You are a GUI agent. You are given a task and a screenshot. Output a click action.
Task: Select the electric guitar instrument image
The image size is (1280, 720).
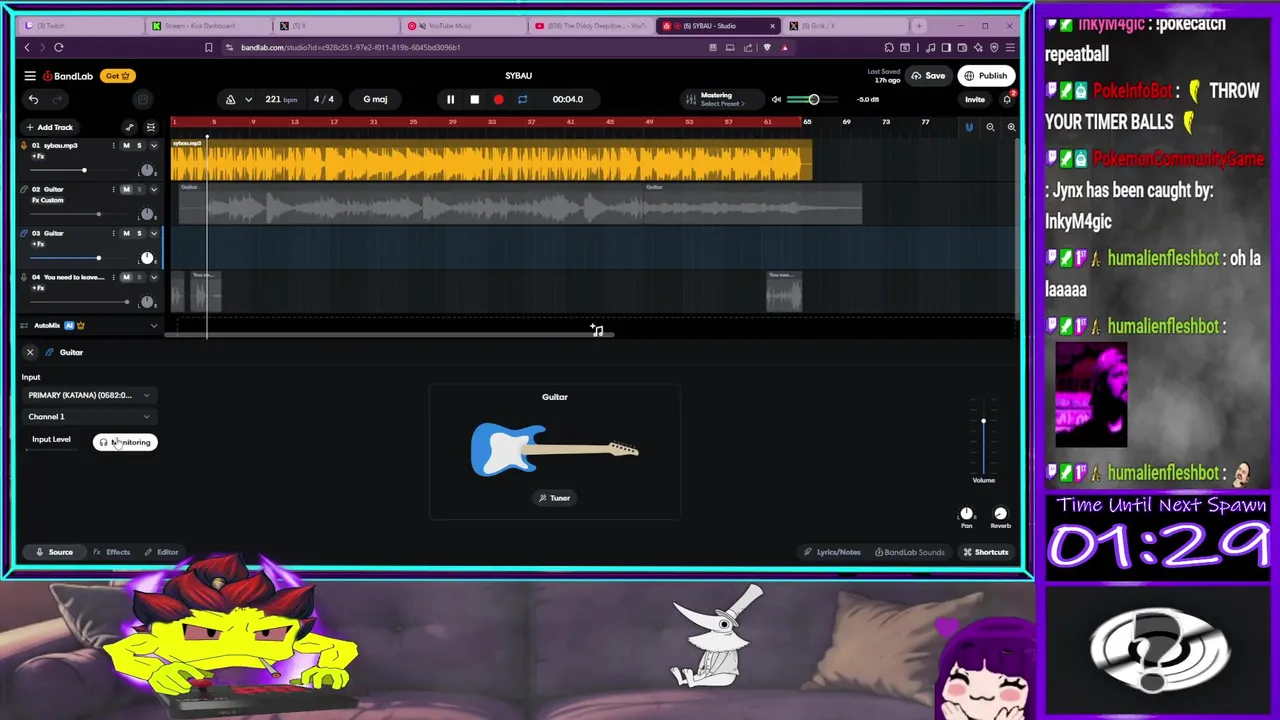click(x=554, y=450)
